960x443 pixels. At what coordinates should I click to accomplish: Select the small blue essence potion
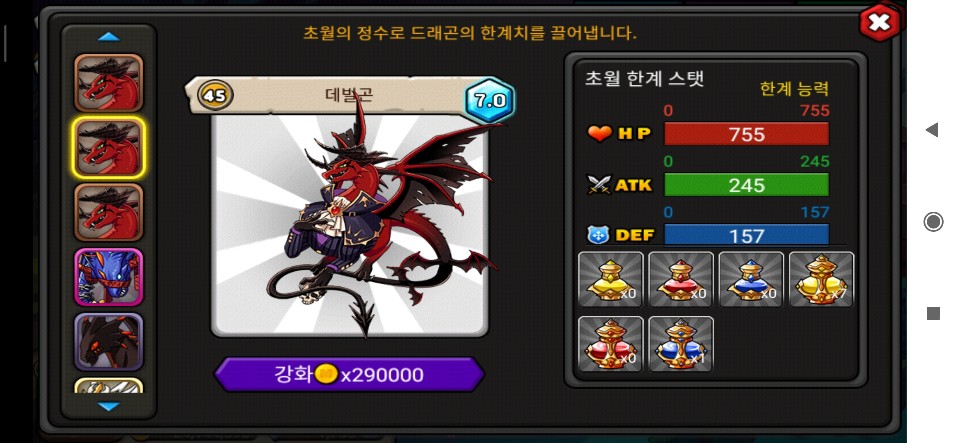point(751,279)
